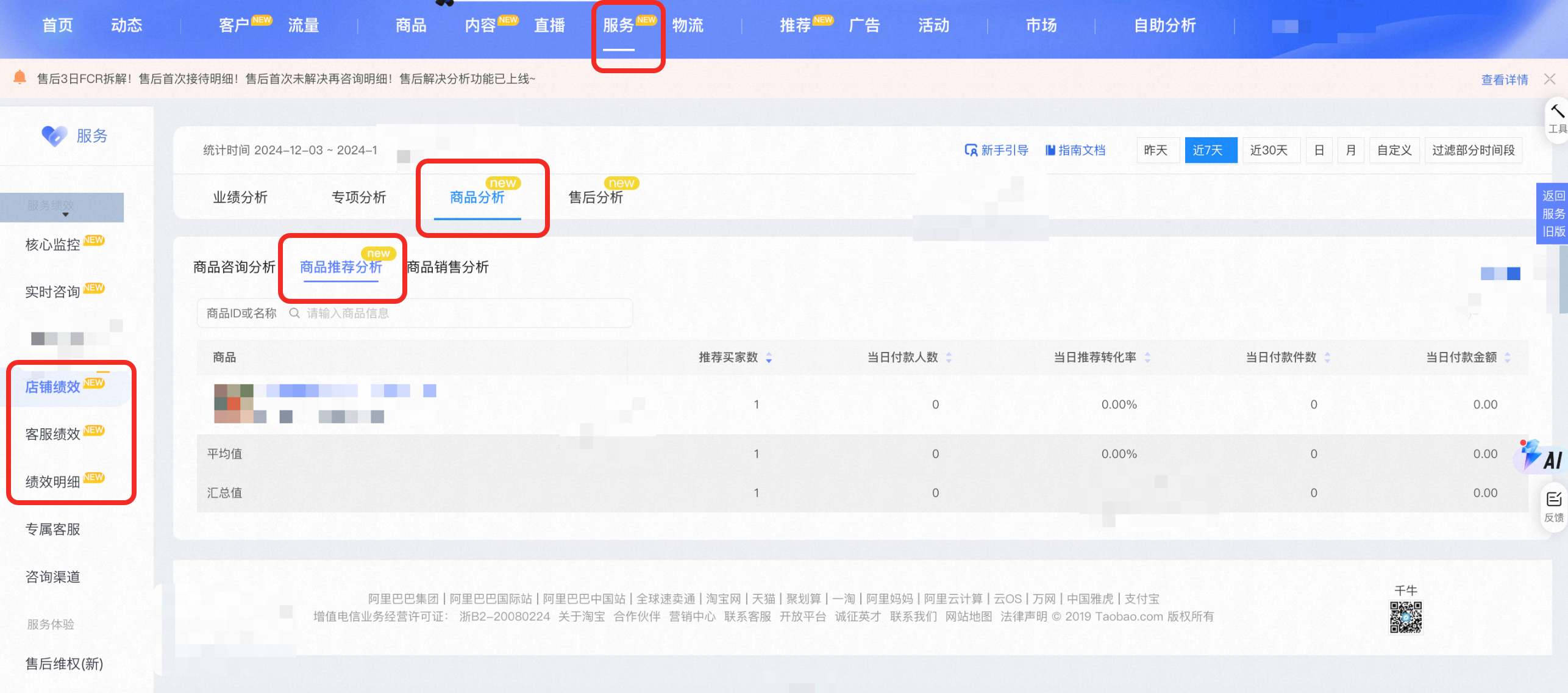
Task: Click 支付宝 footer link
Action: [x=1142, y=599]
